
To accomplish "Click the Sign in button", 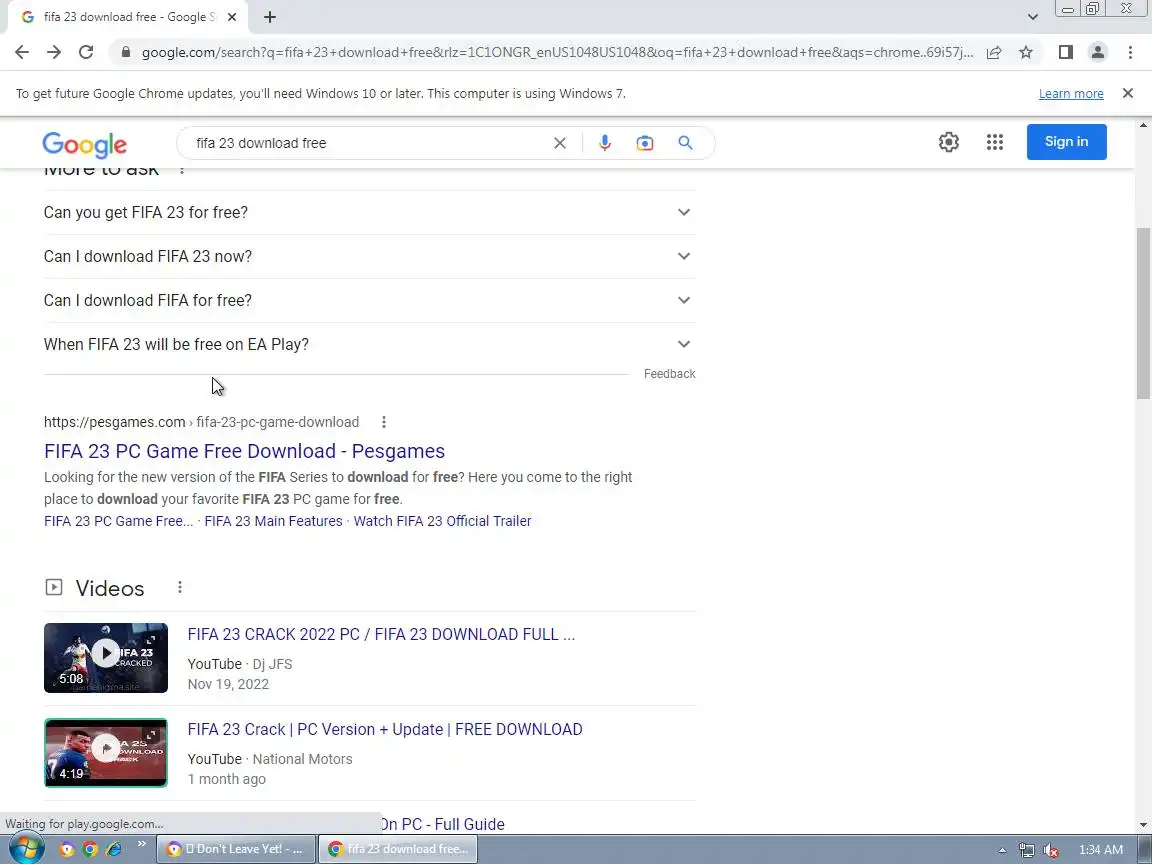I will point(1066,142).
